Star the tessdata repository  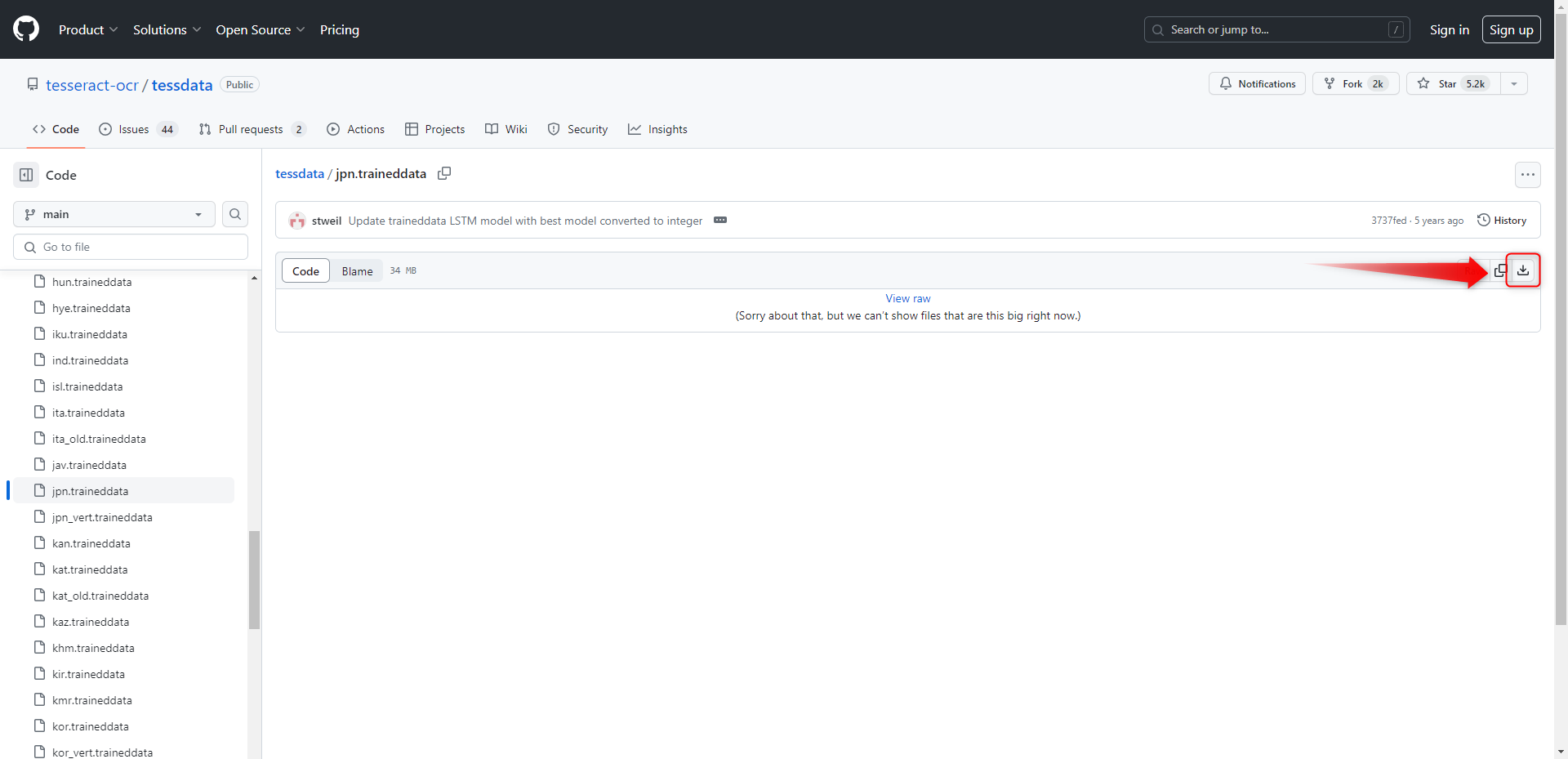[x=1453, y=83]
